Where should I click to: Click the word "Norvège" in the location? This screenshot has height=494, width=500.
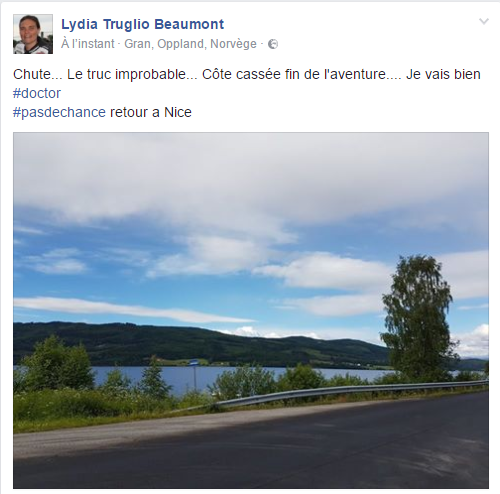tap(233, 44)
